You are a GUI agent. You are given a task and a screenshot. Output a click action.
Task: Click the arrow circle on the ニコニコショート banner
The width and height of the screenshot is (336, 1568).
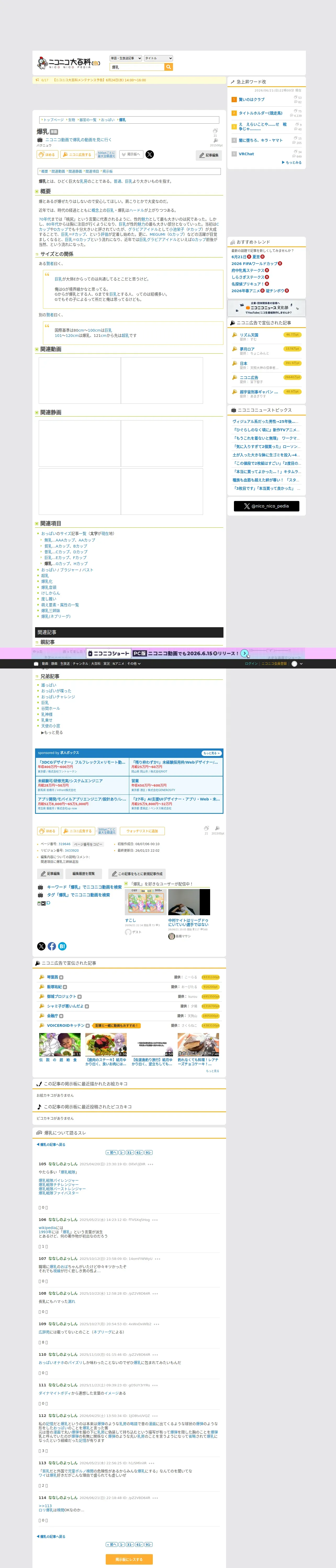point(244,653)
